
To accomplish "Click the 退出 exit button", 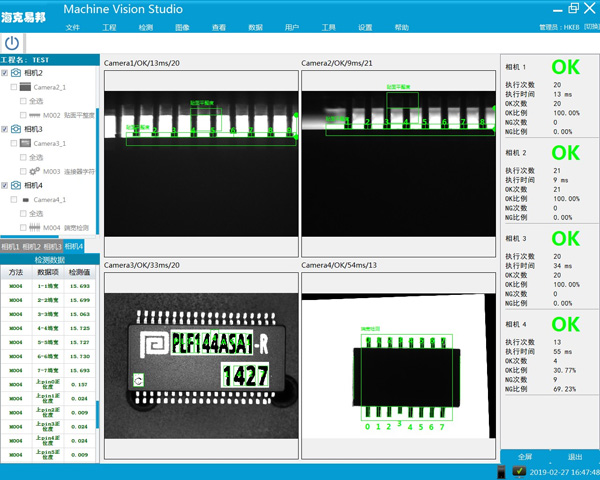I will (x=574, y=455).
